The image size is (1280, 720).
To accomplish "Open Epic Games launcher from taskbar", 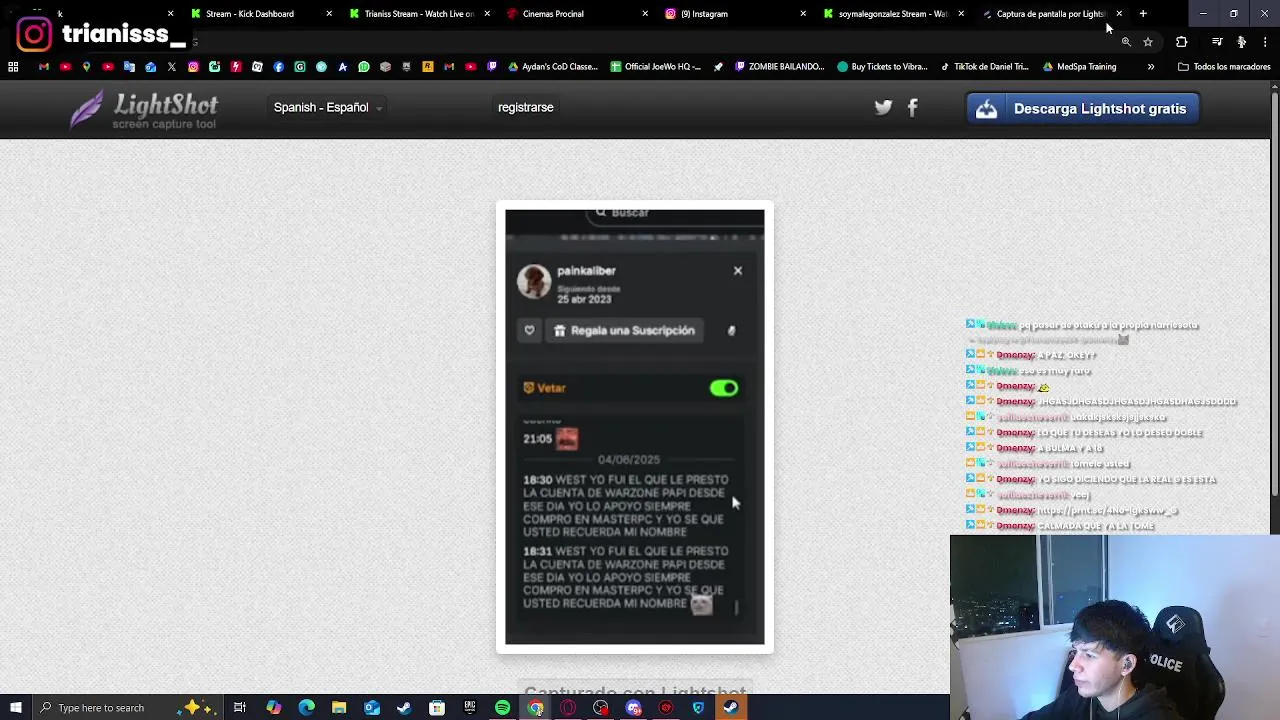I will (x=469, y=708).
